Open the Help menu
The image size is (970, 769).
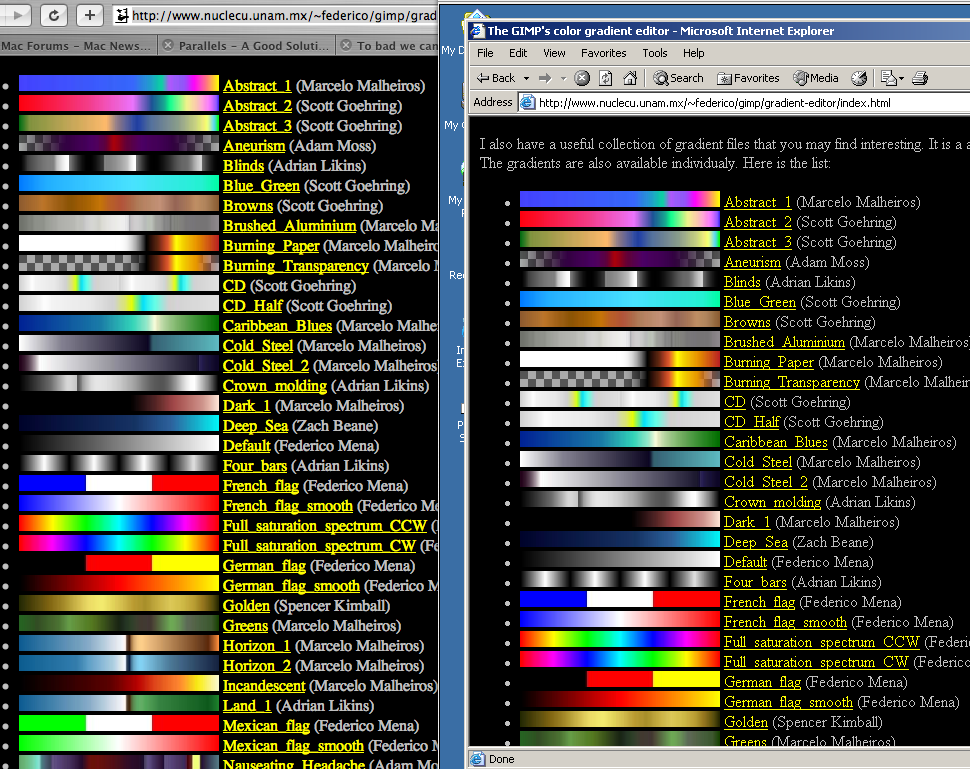coord(693,53)
